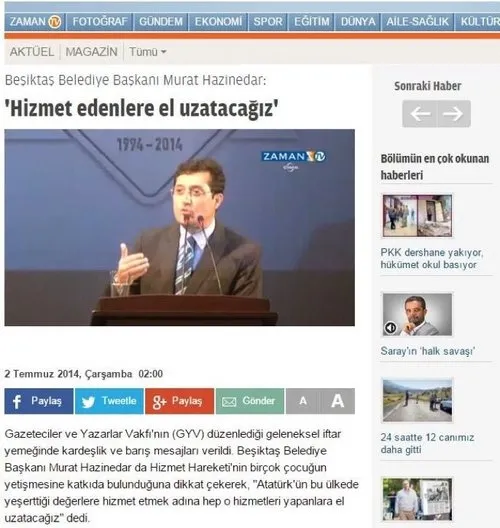The image size is (500, 528).
Task: Open the DÜNYA section
Action: 358,22
